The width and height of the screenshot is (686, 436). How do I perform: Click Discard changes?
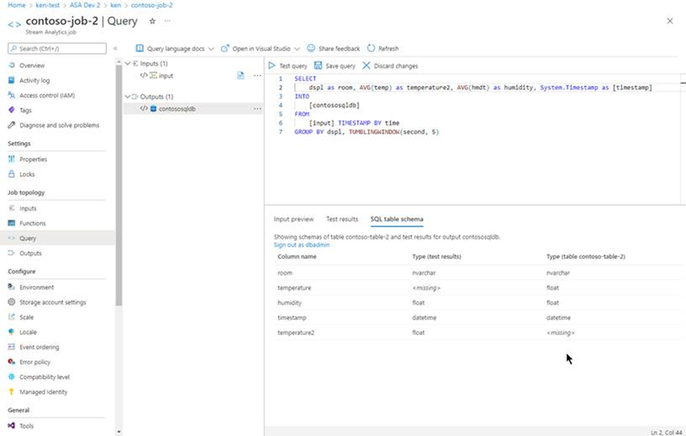[390, 66]
